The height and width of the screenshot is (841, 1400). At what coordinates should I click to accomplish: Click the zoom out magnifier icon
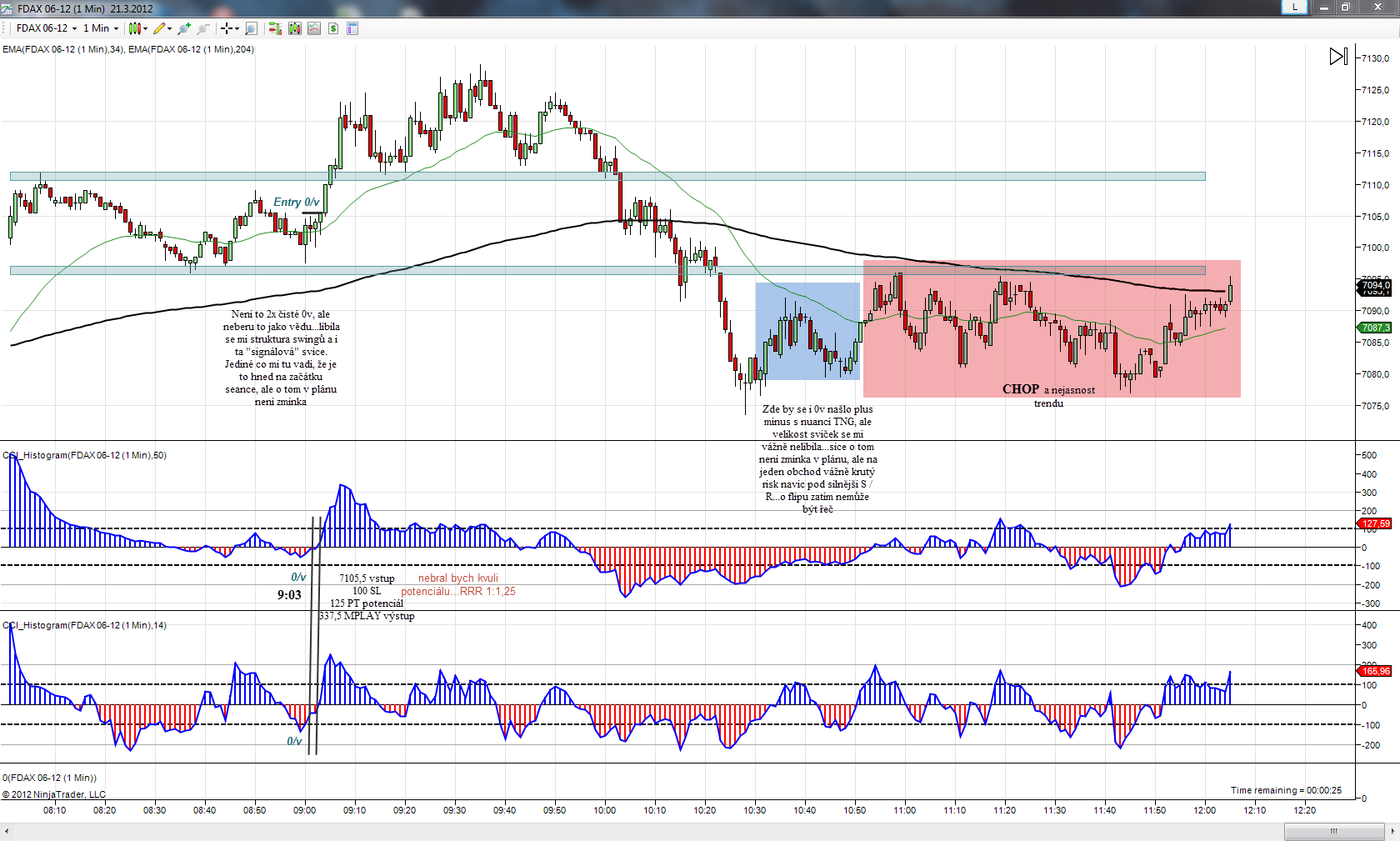click(202, 28)
